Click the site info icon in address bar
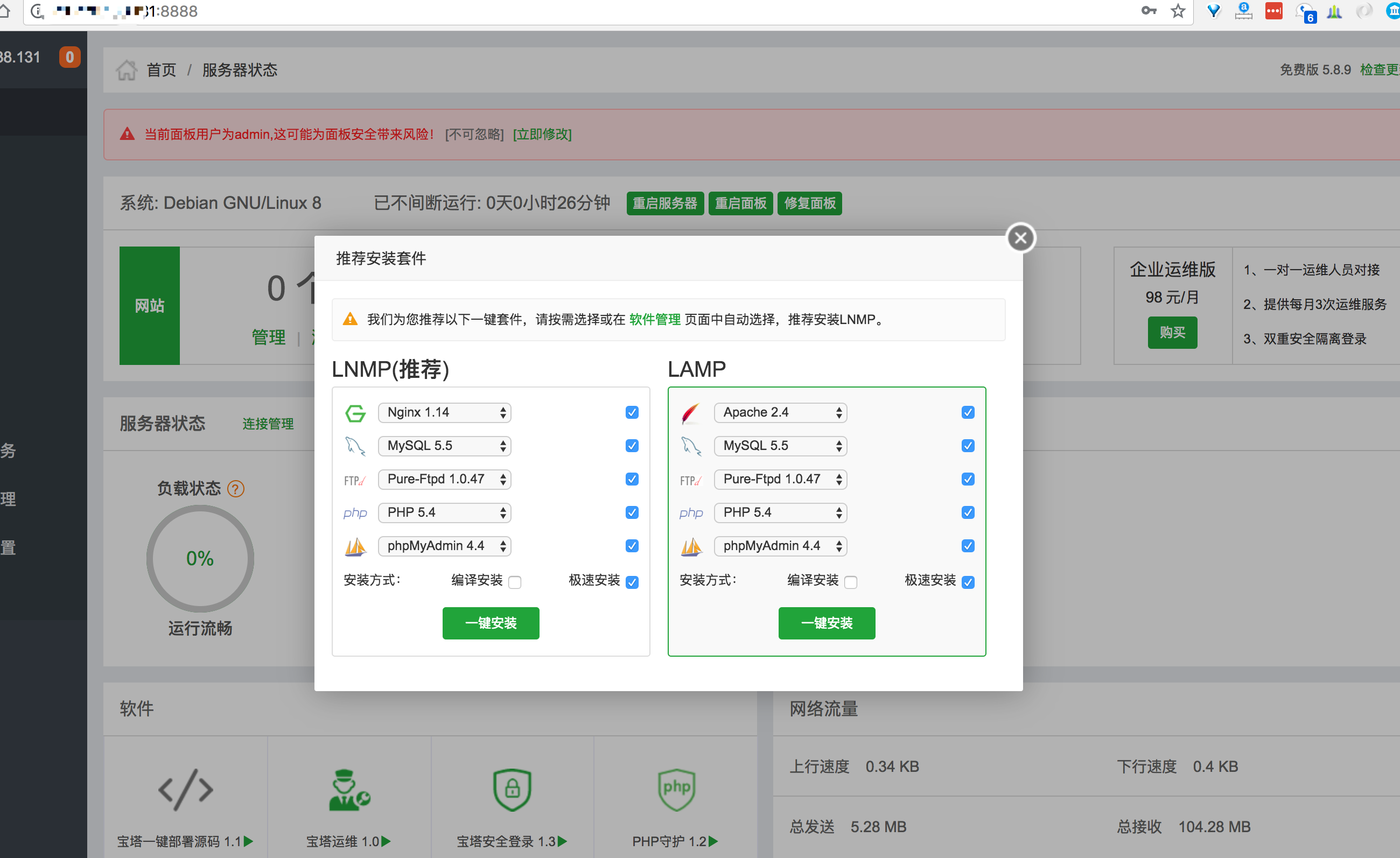1400x858 pixels. click(38, 11)
